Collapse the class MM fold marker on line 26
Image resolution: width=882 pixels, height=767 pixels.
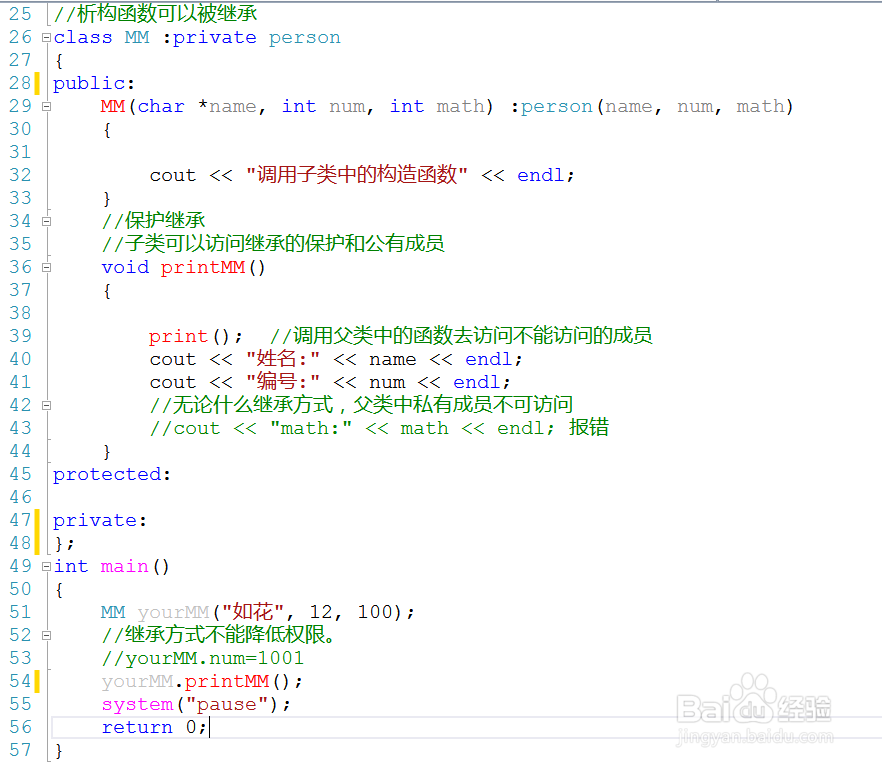coord(46,38)
